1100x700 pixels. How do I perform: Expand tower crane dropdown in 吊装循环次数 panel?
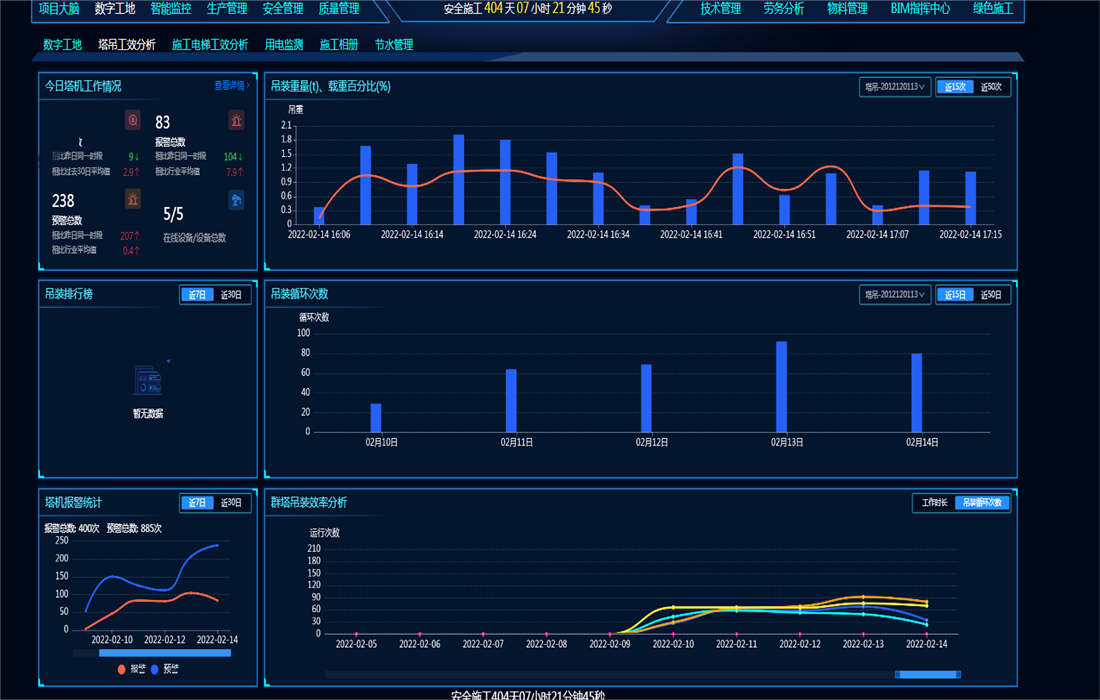[x=894, y=295]
